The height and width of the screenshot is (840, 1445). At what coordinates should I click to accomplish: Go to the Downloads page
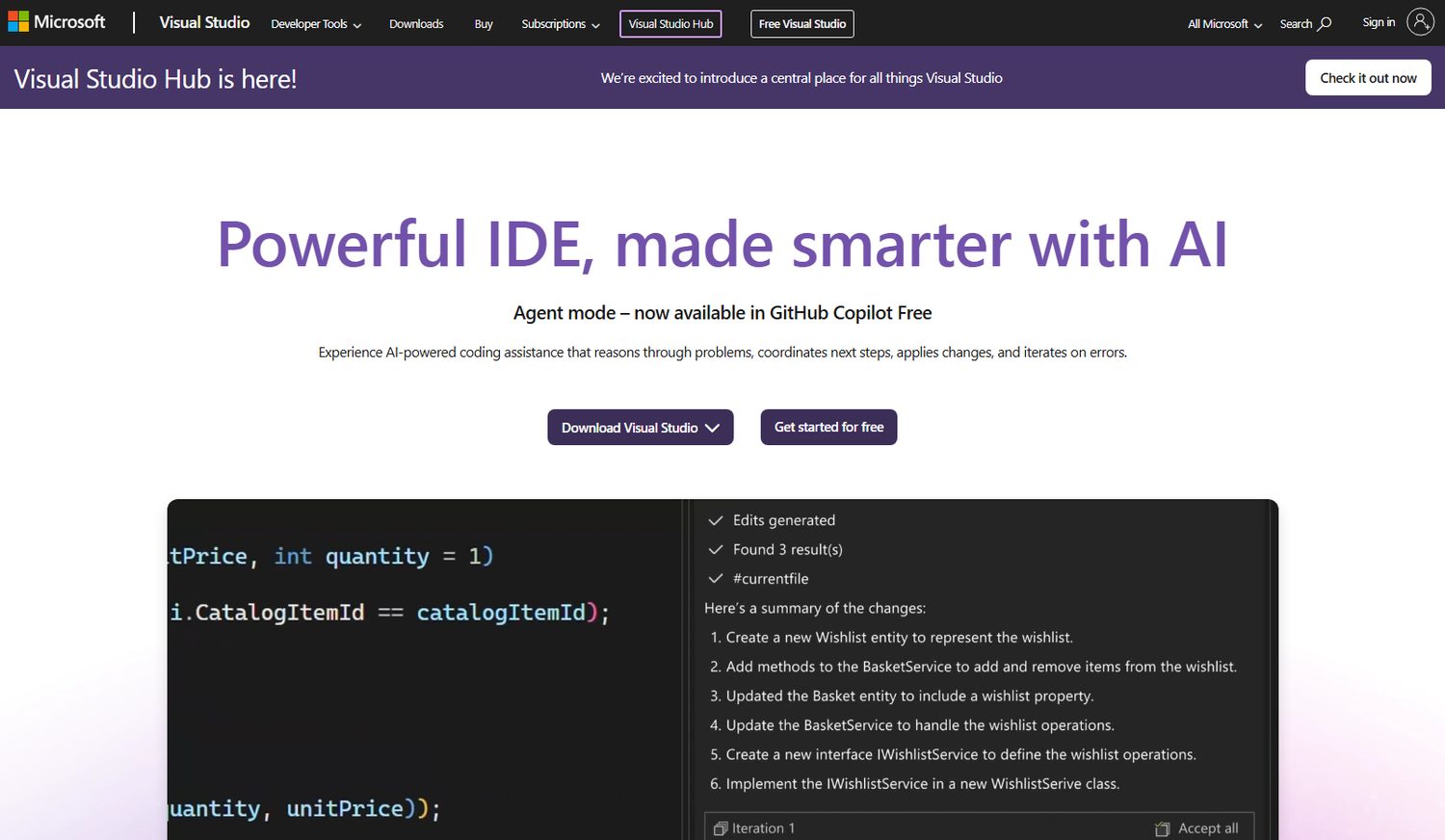(x=416, y=24)
